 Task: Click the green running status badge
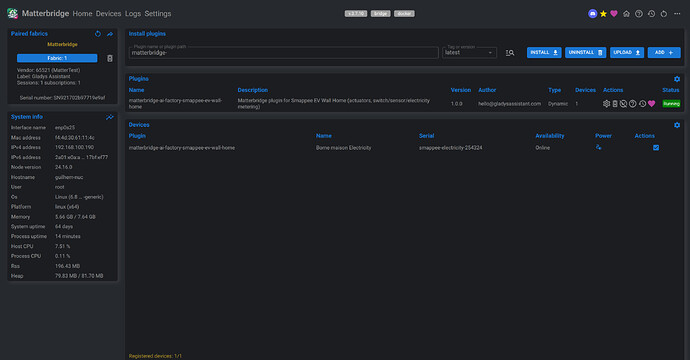click(x=672, y=104)
